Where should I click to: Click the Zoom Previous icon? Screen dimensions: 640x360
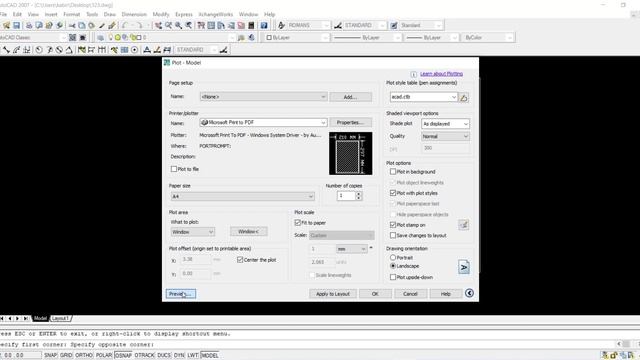tap(189, 25)
